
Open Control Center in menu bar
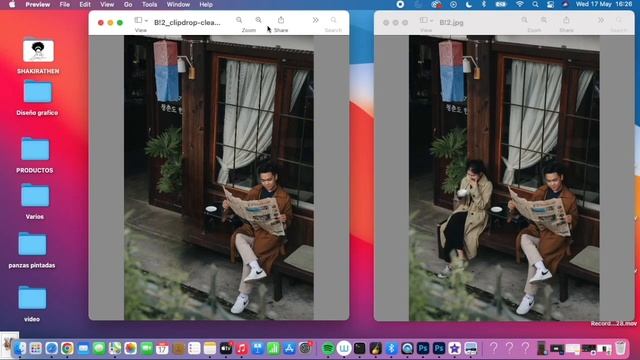click(550, 4)
